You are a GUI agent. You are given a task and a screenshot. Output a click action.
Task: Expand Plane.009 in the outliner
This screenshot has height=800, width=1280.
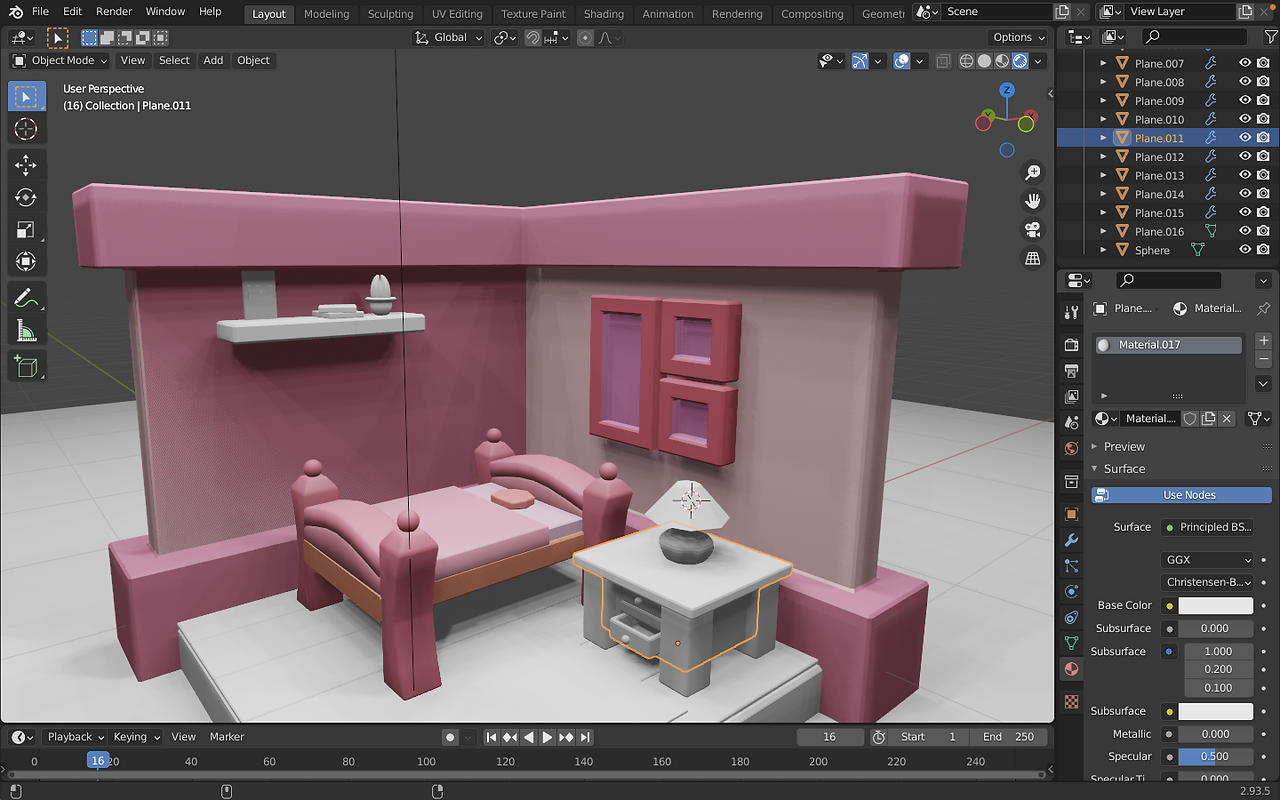1104,101
